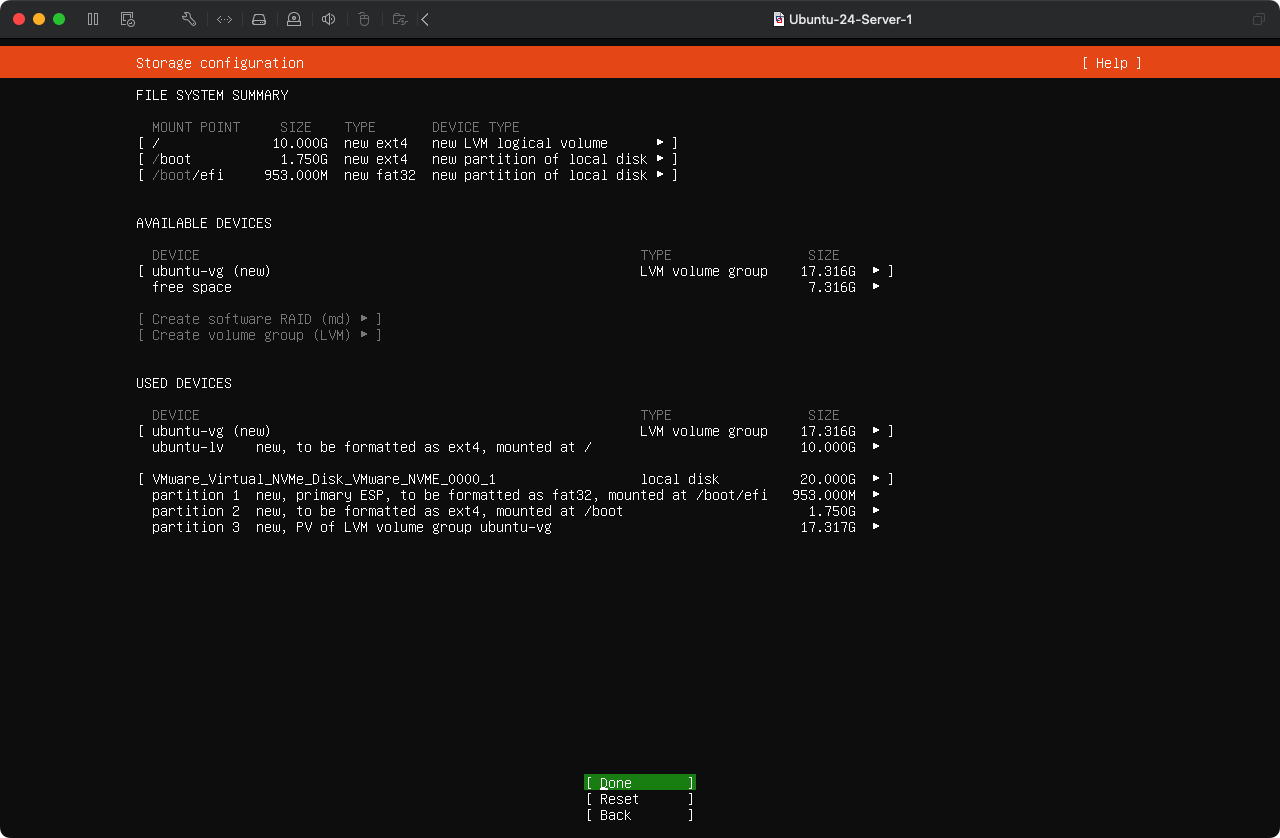1280x838 pixels.
Task: Open virtual machine settings wrench
Action: coord(189,19)
